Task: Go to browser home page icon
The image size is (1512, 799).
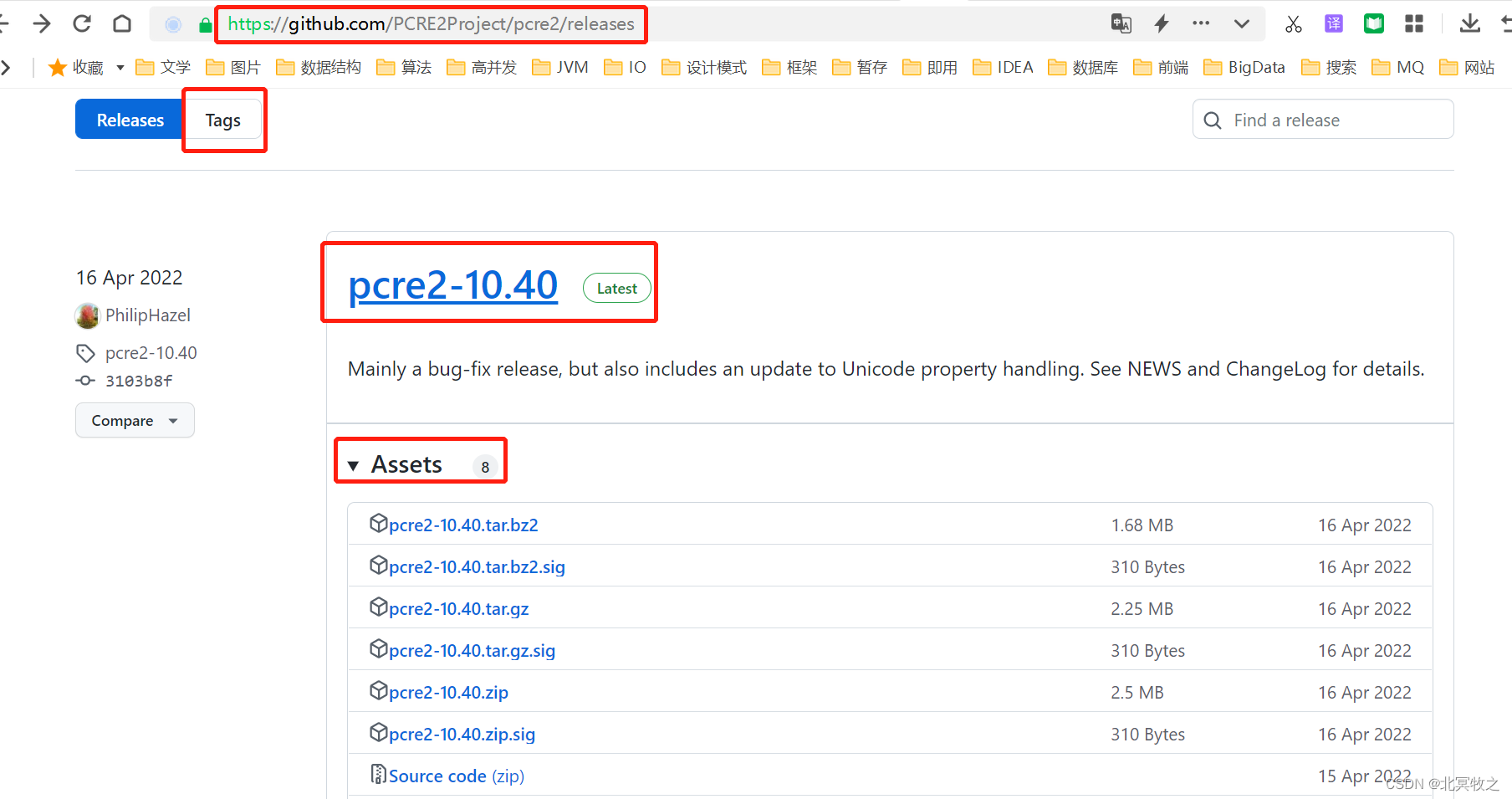Action: pos(122,23)
